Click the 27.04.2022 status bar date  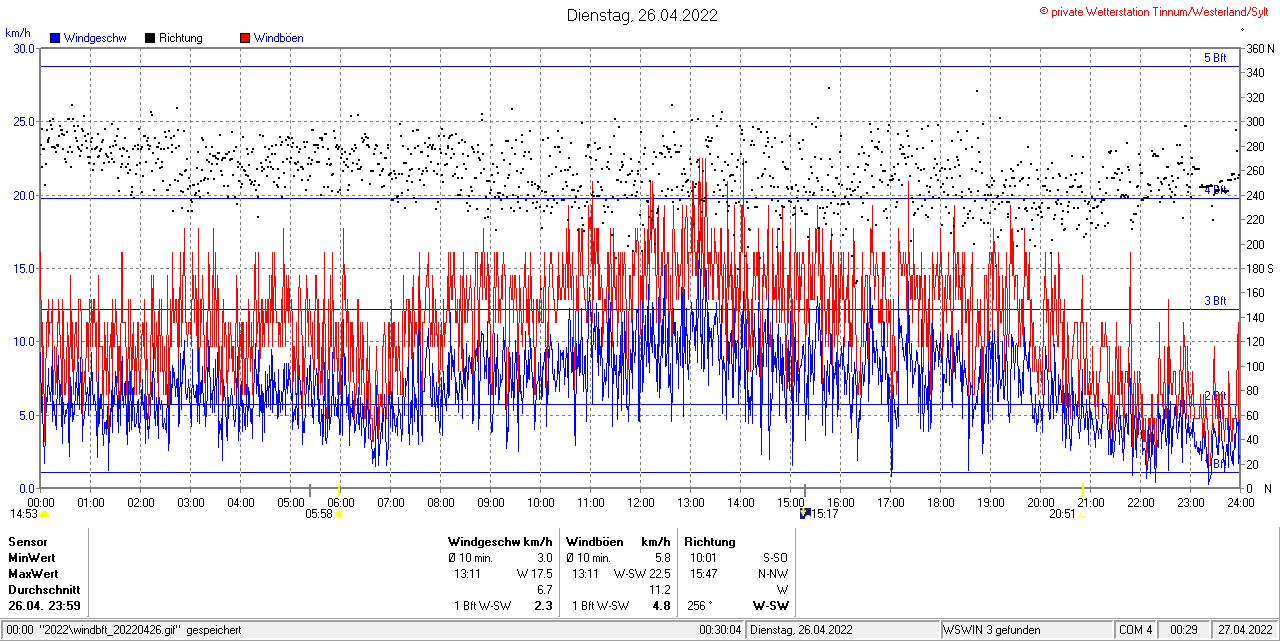click(1244, 630)
